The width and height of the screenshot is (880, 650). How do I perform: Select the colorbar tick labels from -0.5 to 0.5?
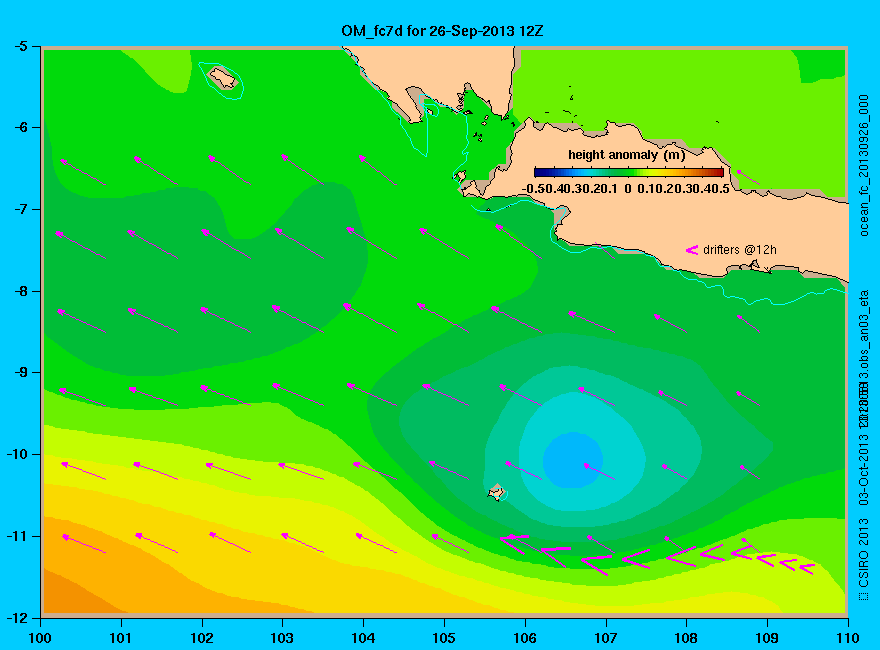(626, 189)
